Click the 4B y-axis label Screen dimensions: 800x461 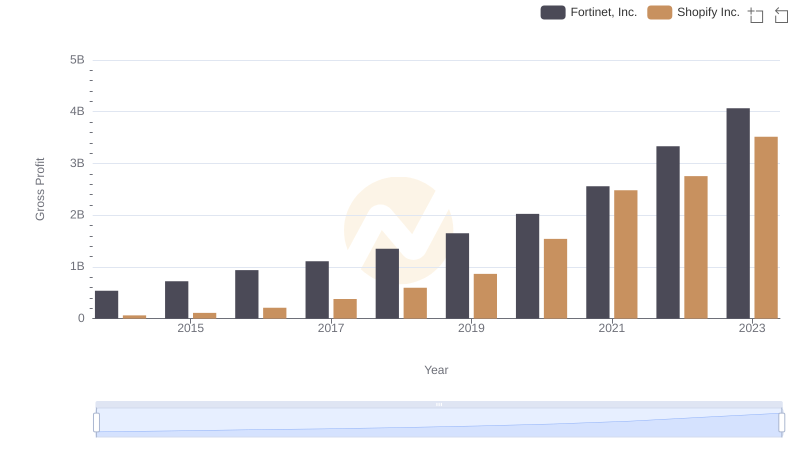pos(77,111)
